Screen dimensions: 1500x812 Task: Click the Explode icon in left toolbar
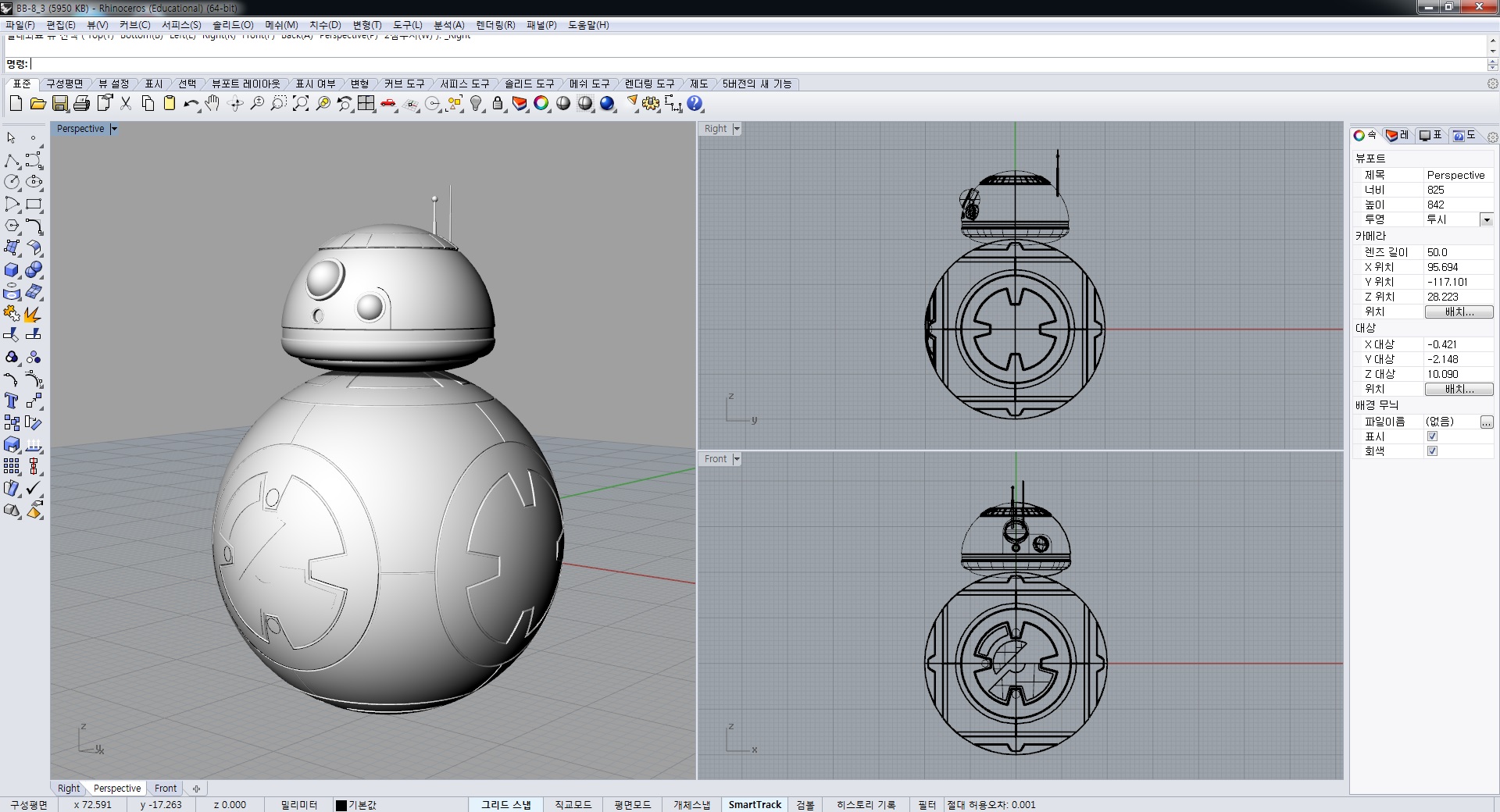34,313
